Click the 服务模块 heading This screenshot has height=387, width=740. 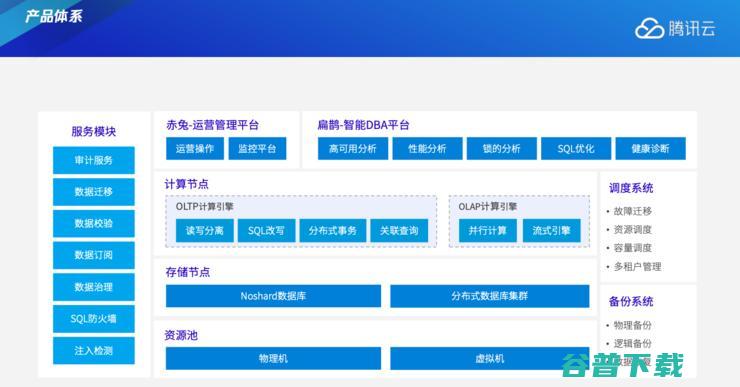[x=93, y=131]
